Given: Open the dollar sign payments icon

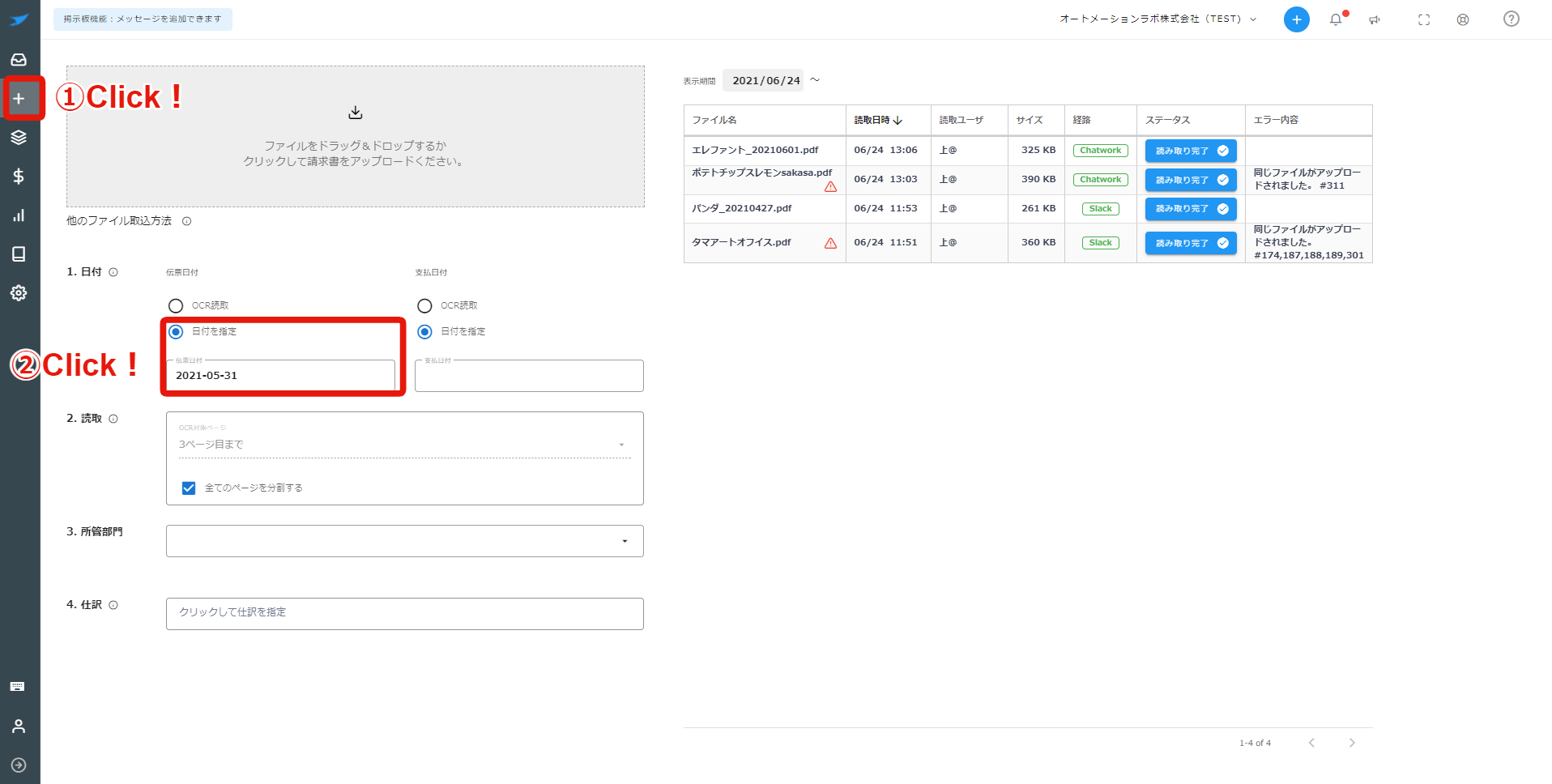Looking at the screenshot, I should [19, 177].
